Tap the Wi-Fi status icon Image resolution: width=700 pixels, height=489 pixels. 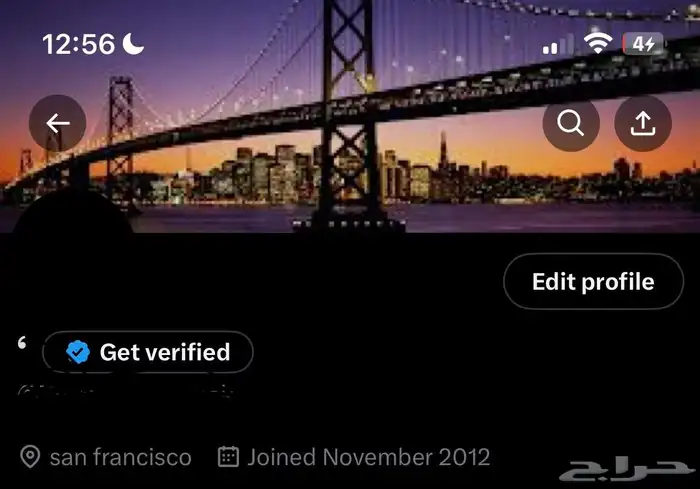pos(598,43)
